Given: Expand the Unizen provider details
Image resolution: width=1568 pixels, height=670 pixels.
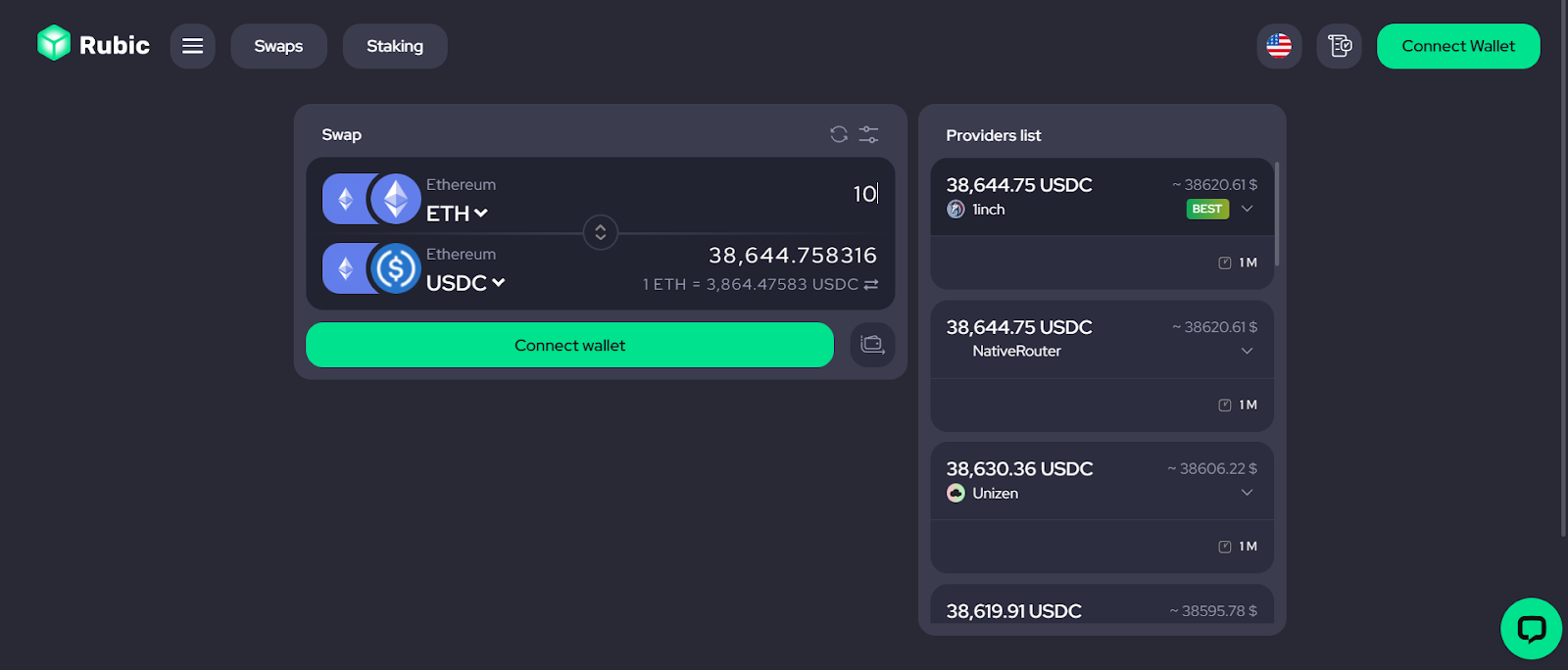Looking at the screenshot, I should (1247, 493).
